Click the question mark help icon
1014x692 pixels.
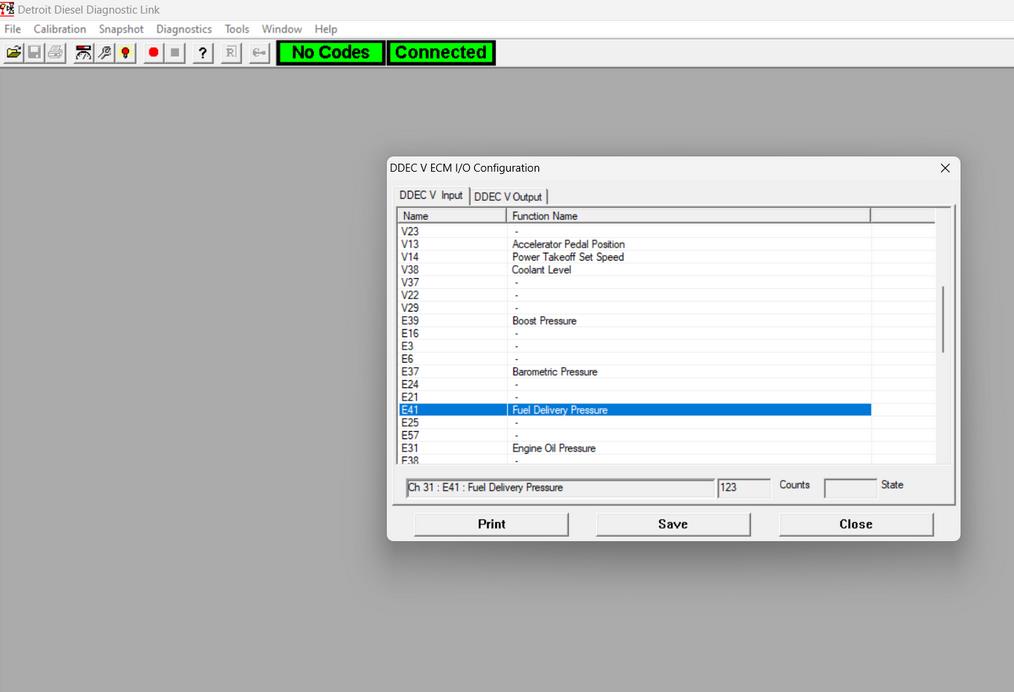203,53
